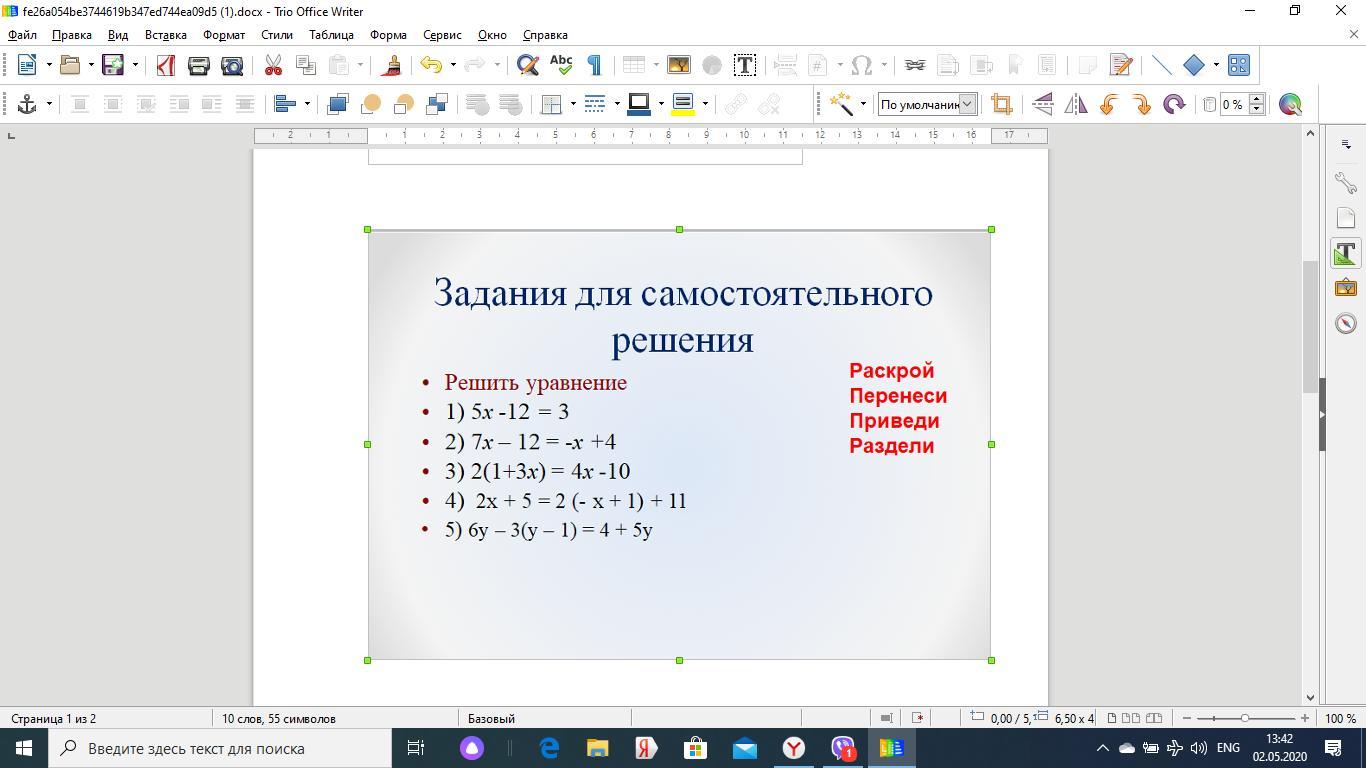1366x768 pixels.
Task: Insert a special character (Omega icon)
Action: pyautogui.click(x=861, y=65)
